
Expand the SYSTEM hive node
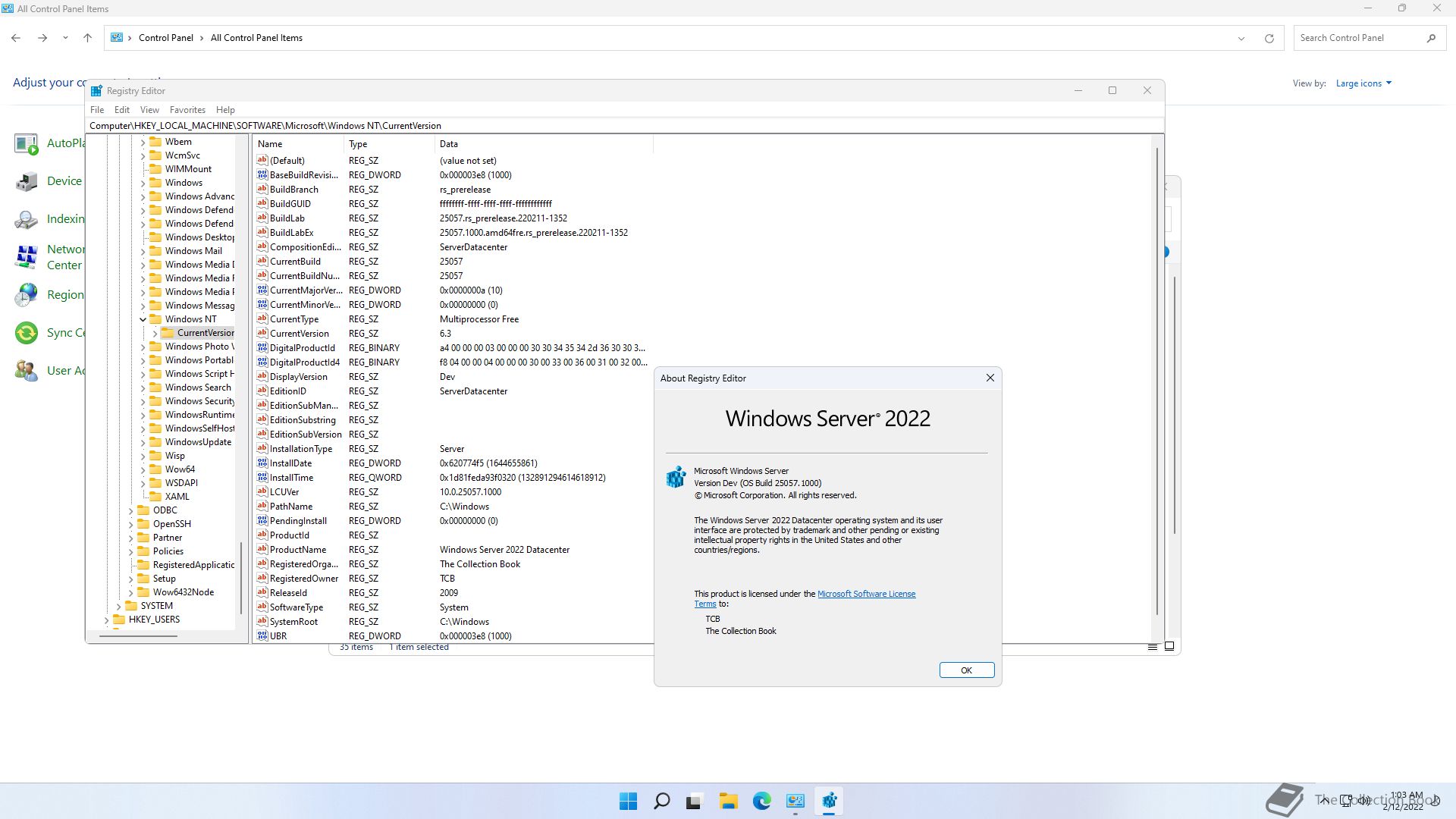pos(118,606)
